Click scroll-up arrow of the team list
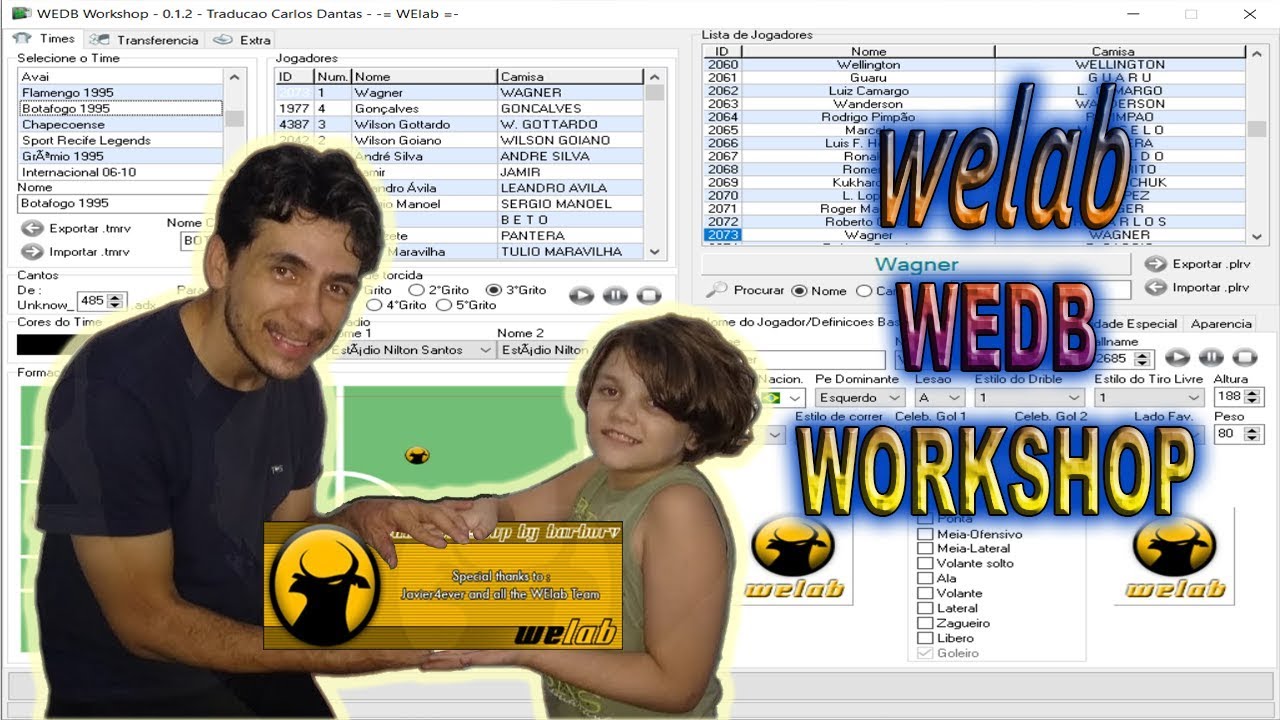Image resolution: width=1280 pixels, height=720 pixels. (x=234, y=76)
